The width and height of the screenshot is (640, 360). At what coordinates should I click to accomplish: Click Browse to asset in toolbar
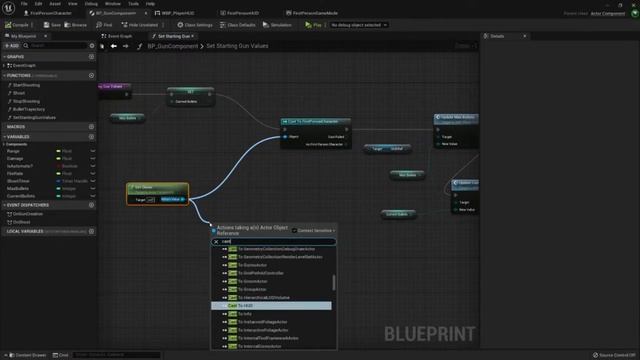tap(76, 25)
